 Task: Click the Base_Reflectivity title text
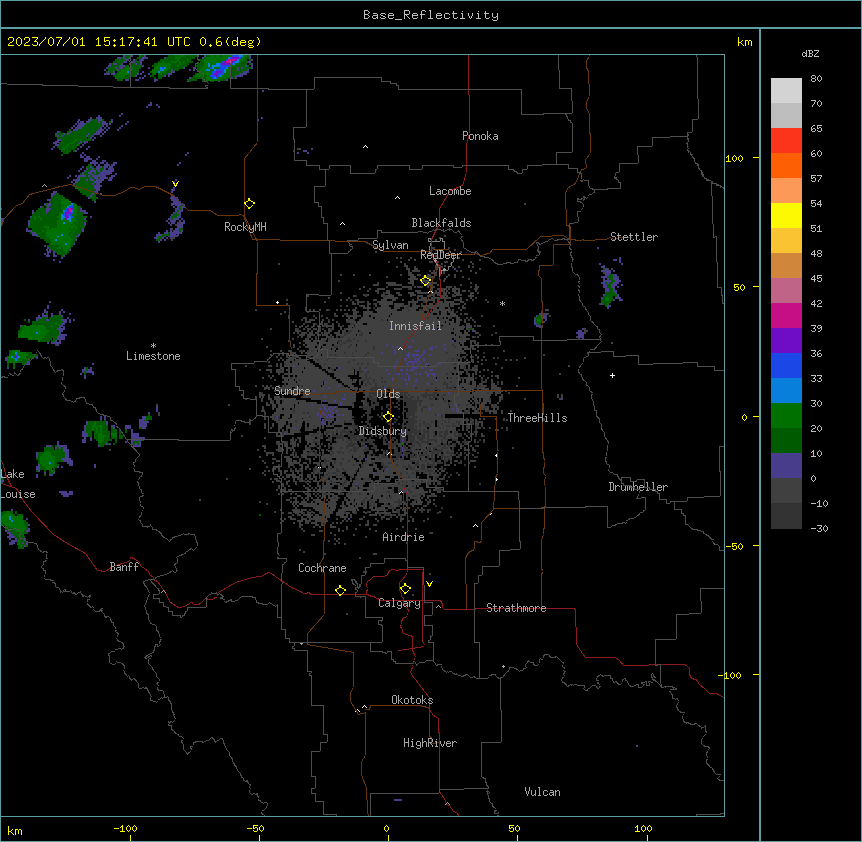[x=431, y=15]
